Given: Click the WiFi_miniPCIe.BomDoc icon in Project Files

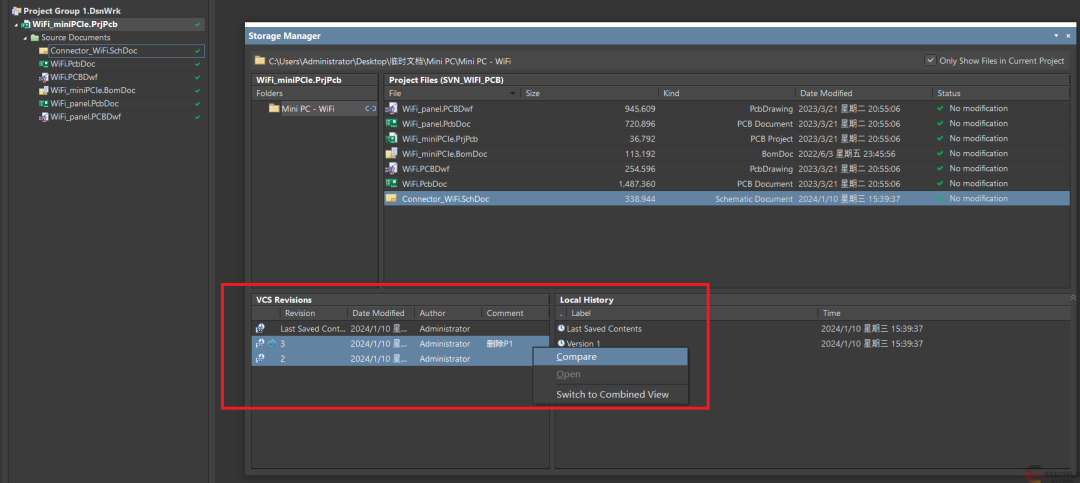Looking at the screenshot, I should click(x=392, y=153).
